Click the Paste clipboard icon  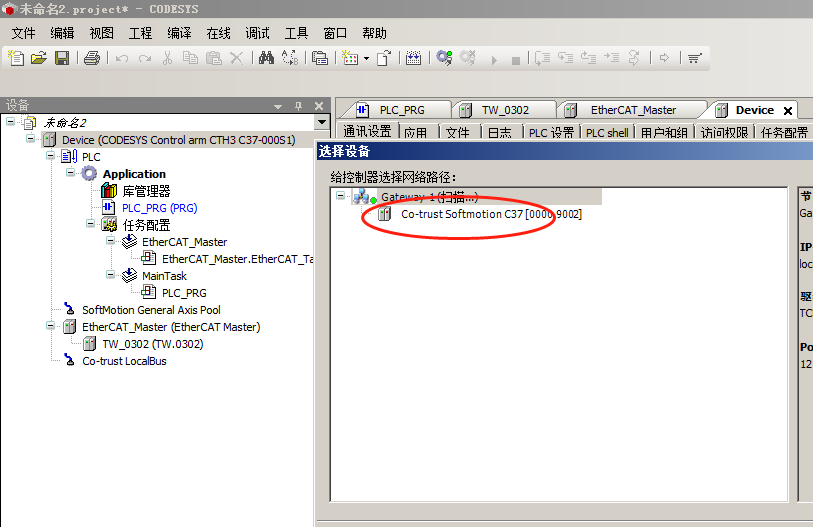pyautogui.click(x=214, y=58)
